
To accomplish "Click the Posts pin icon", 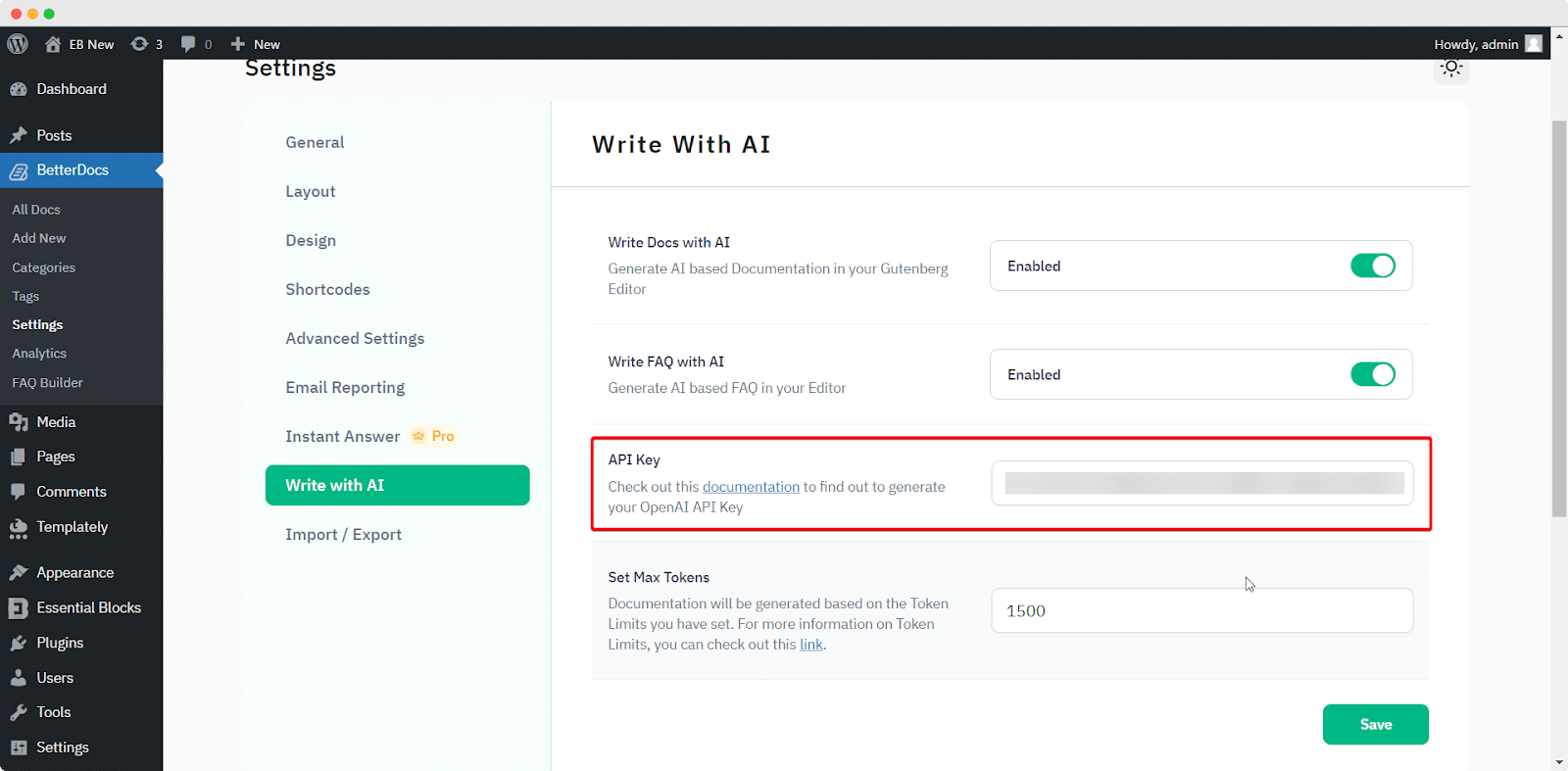I will pos(19,135).
